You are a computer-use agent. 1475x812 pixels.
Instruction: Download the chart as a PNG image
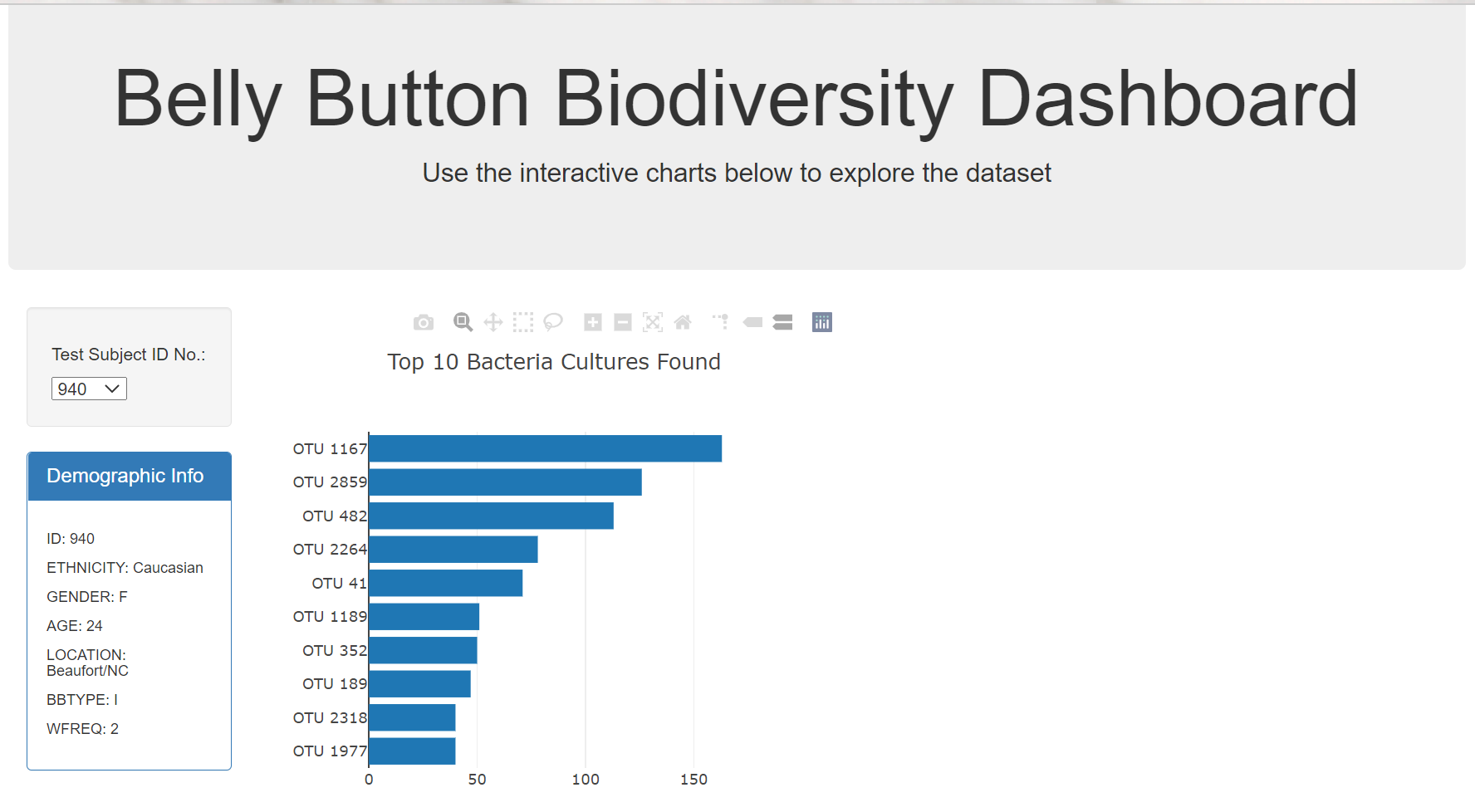(423, 322)
